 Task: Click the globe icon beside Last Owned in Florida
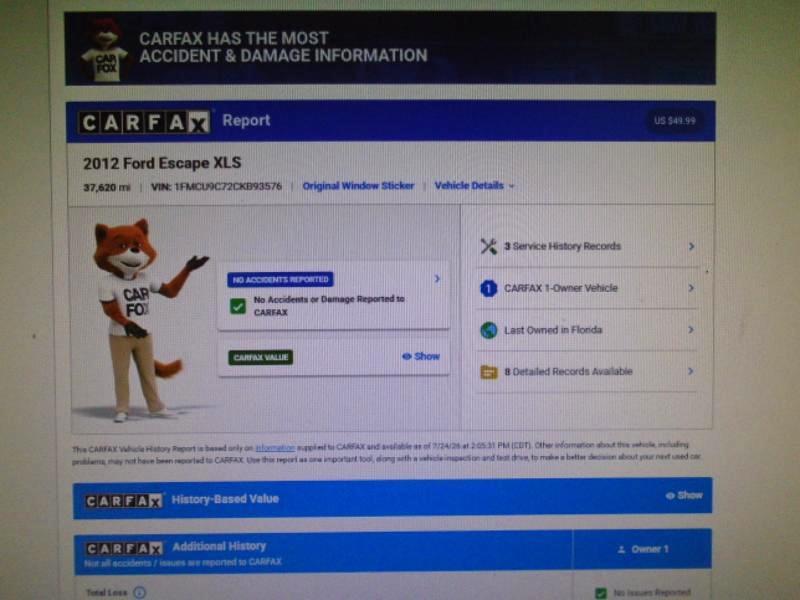pyautogui.click(x=488, y=330)
